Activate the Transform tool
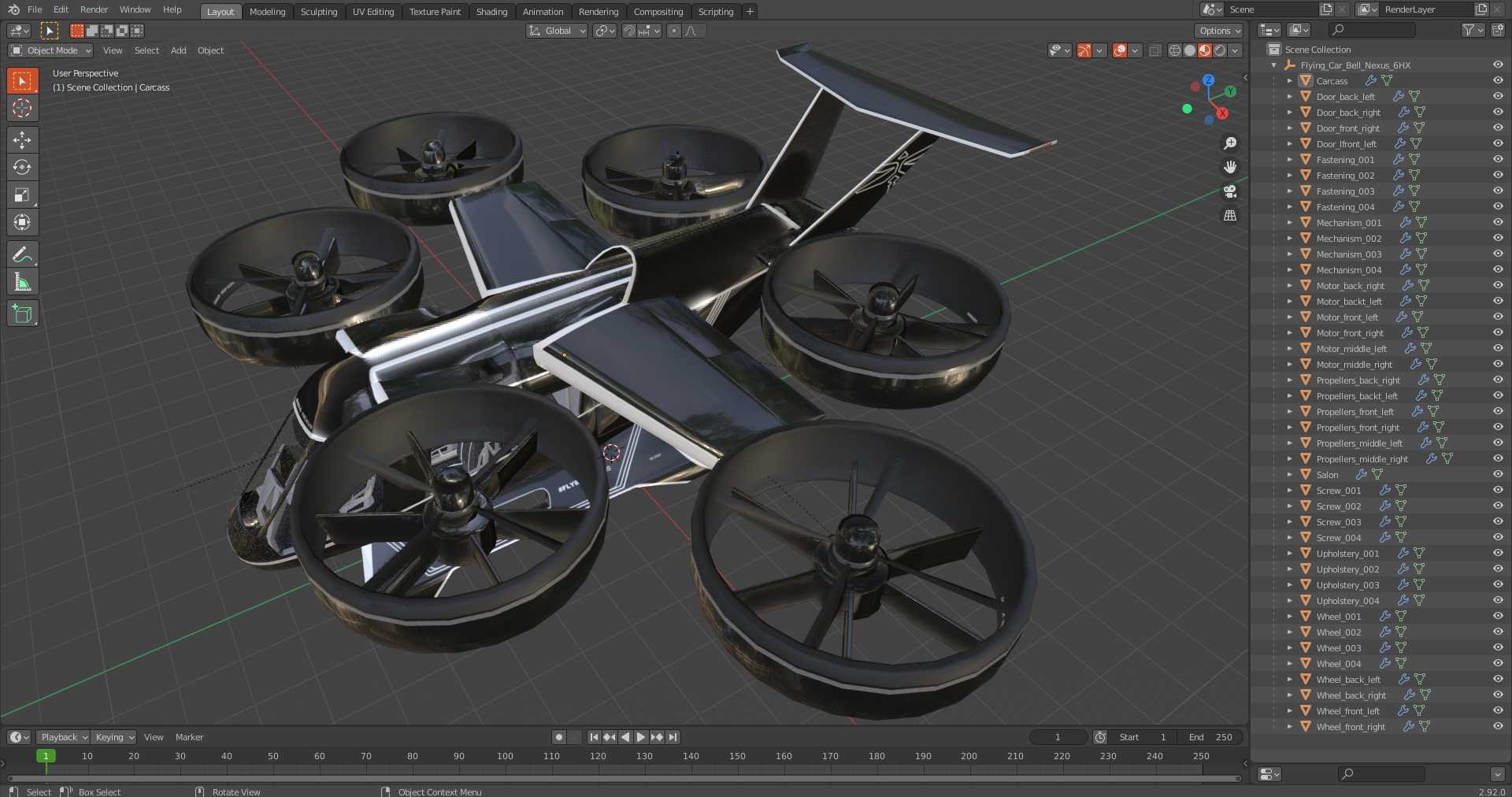 click(x=22, y=222)
